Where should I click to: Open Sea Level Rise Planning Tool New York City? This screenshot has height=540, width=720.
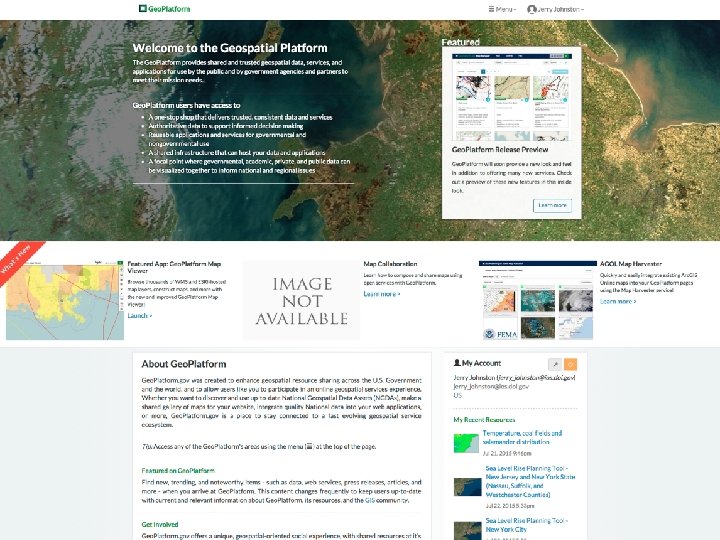click(x=527, y=525)
